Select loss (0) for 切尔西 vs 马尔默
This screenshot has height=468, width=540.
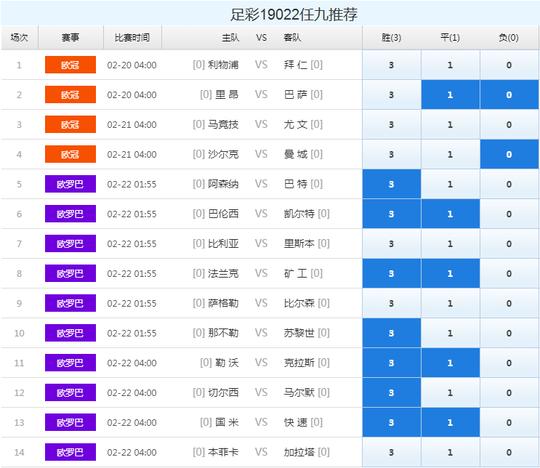click(x=509, y=393)
